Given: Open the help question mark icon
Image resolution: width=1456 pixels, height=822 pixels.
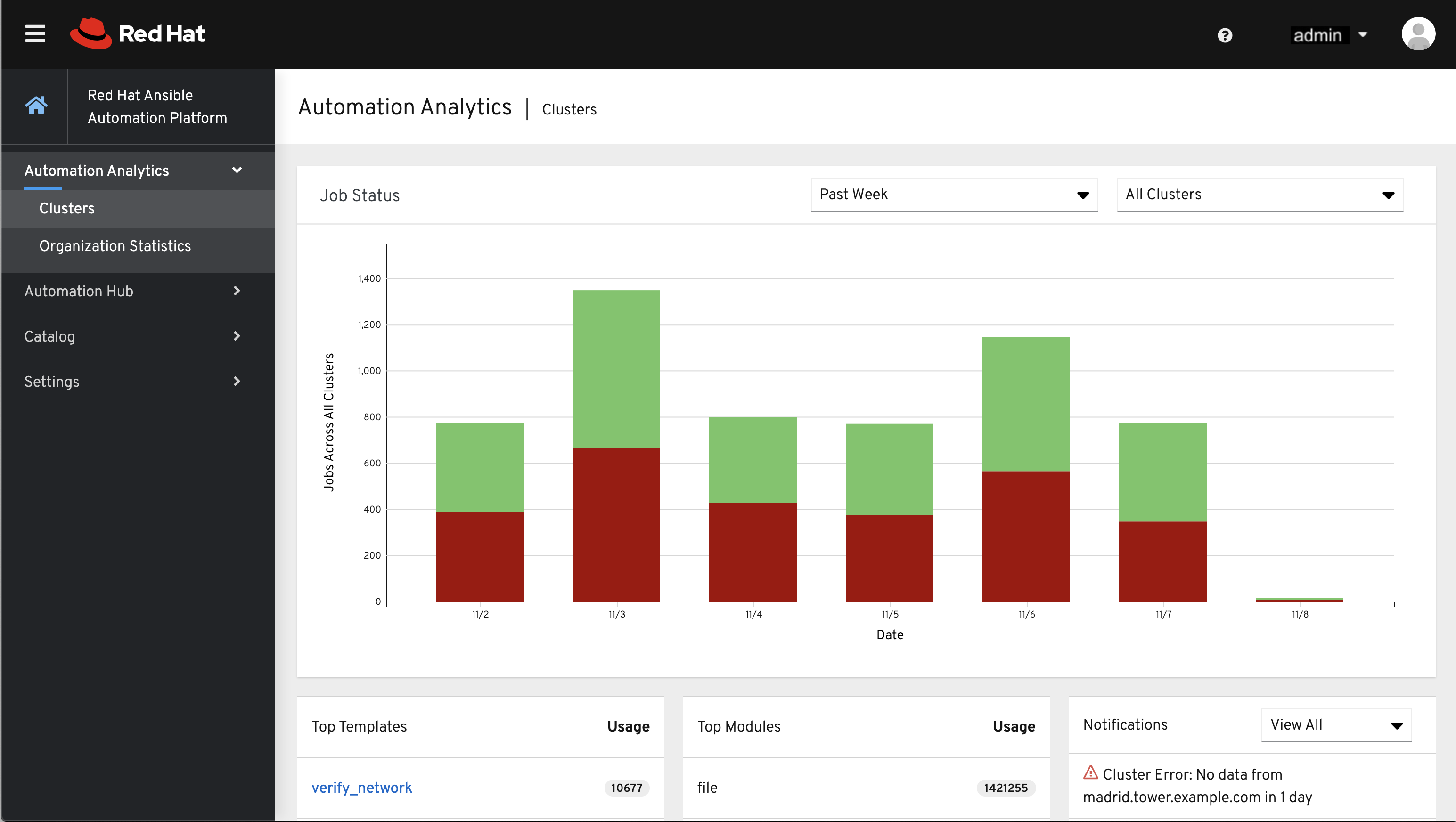Looking at the screenshot, I should 1224,36.
